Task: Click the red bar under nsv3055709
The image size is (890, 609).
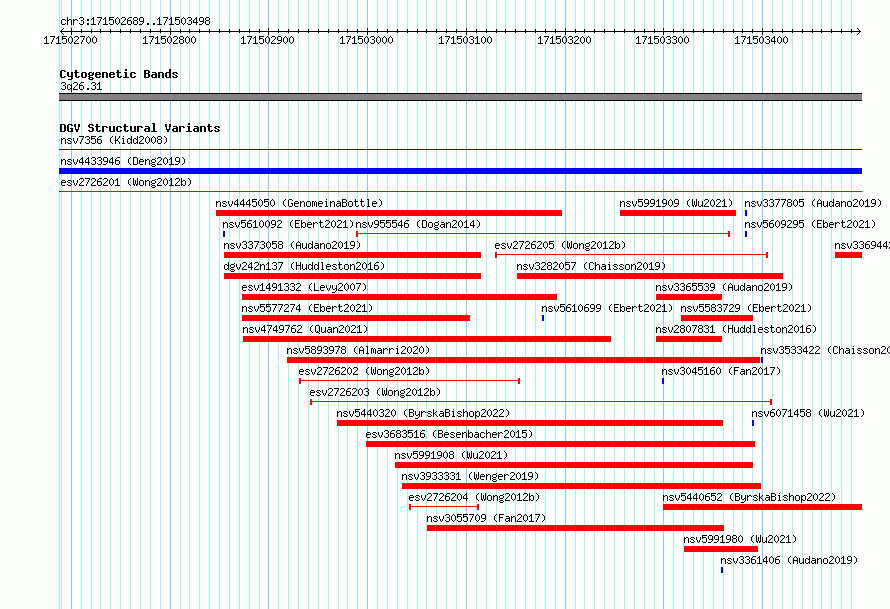Action: (575, 528)
